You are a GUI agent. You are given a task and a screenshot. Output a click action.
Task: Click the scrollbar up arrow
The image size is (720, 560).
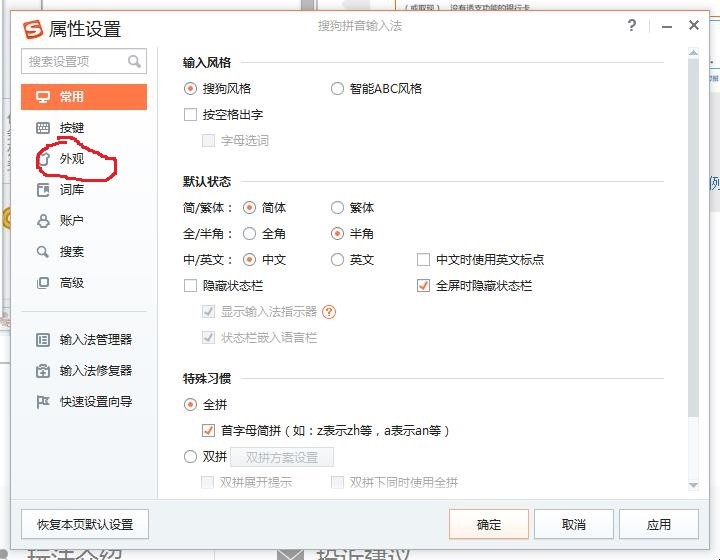(693, 53)
